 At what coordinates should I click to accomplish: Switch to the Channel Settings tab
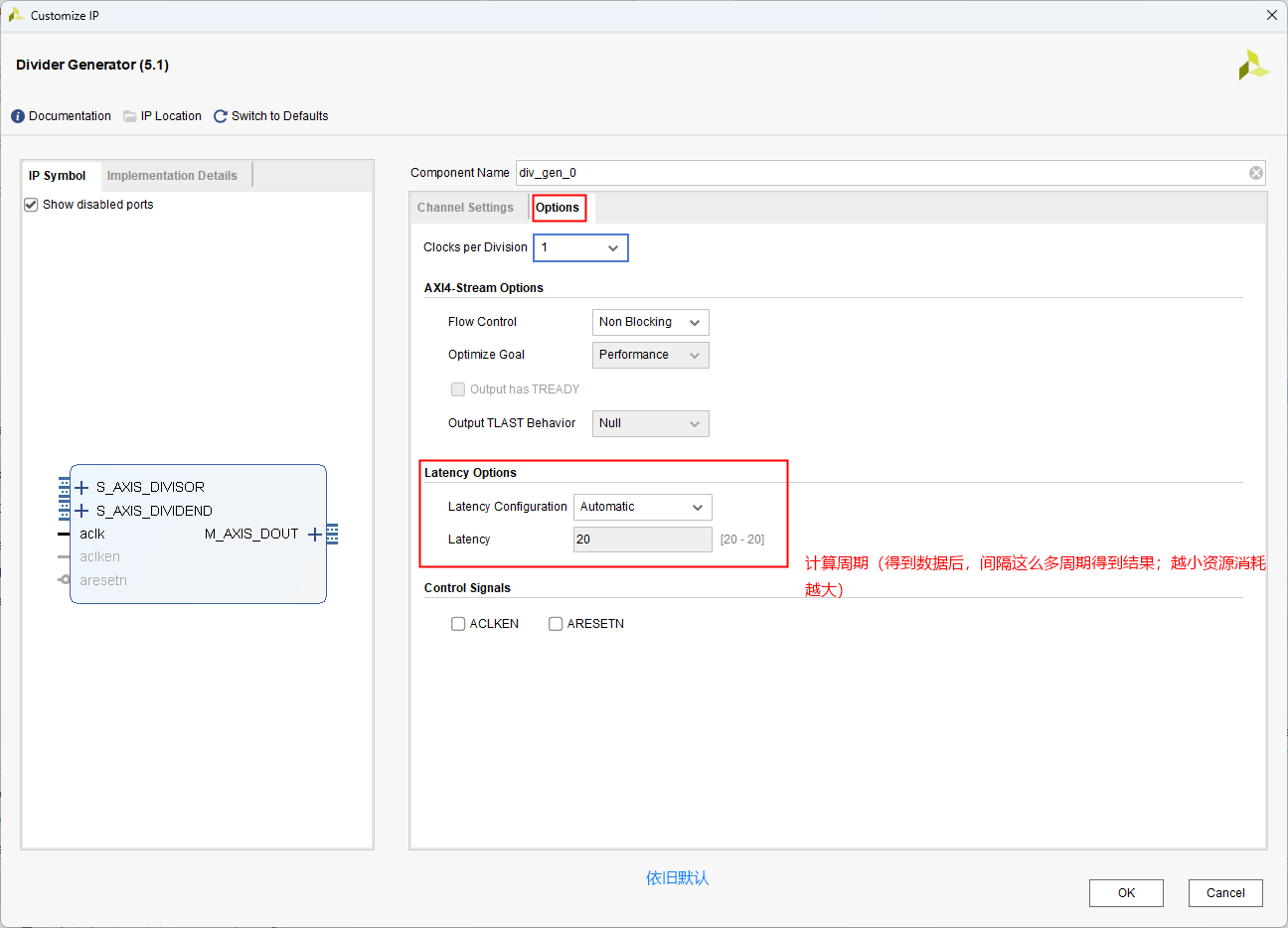(x=465, y=208)
